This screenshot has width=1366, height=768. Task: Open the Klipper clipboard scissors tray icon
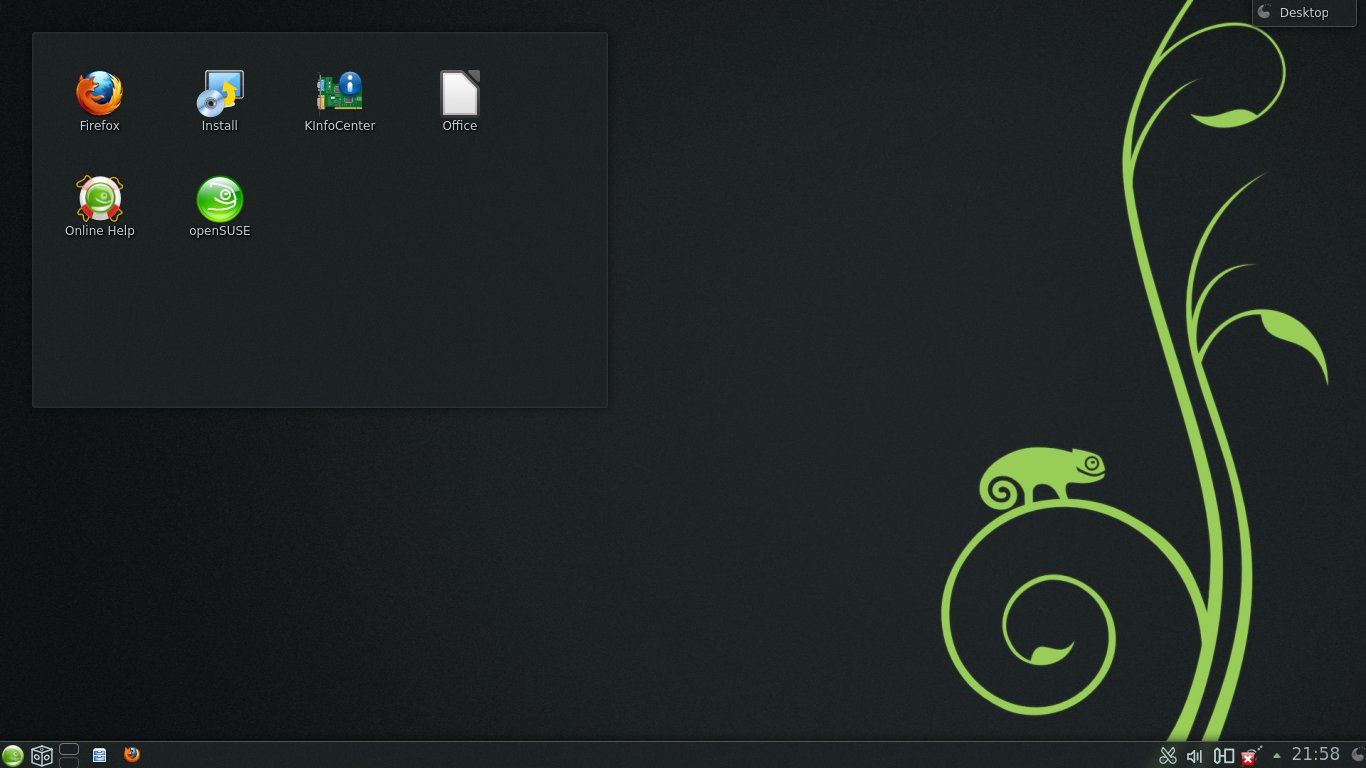pyautogui.click(x=1167, y=756)
